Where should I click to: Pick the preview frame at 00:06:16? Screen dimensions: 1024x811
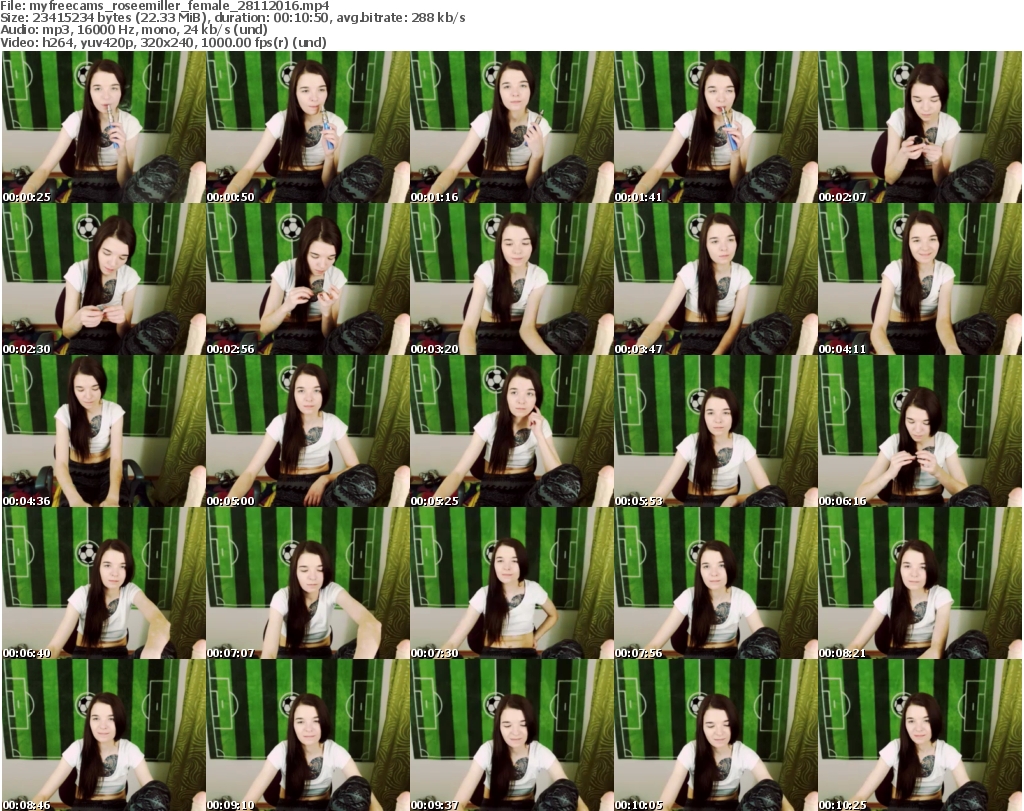920,431
